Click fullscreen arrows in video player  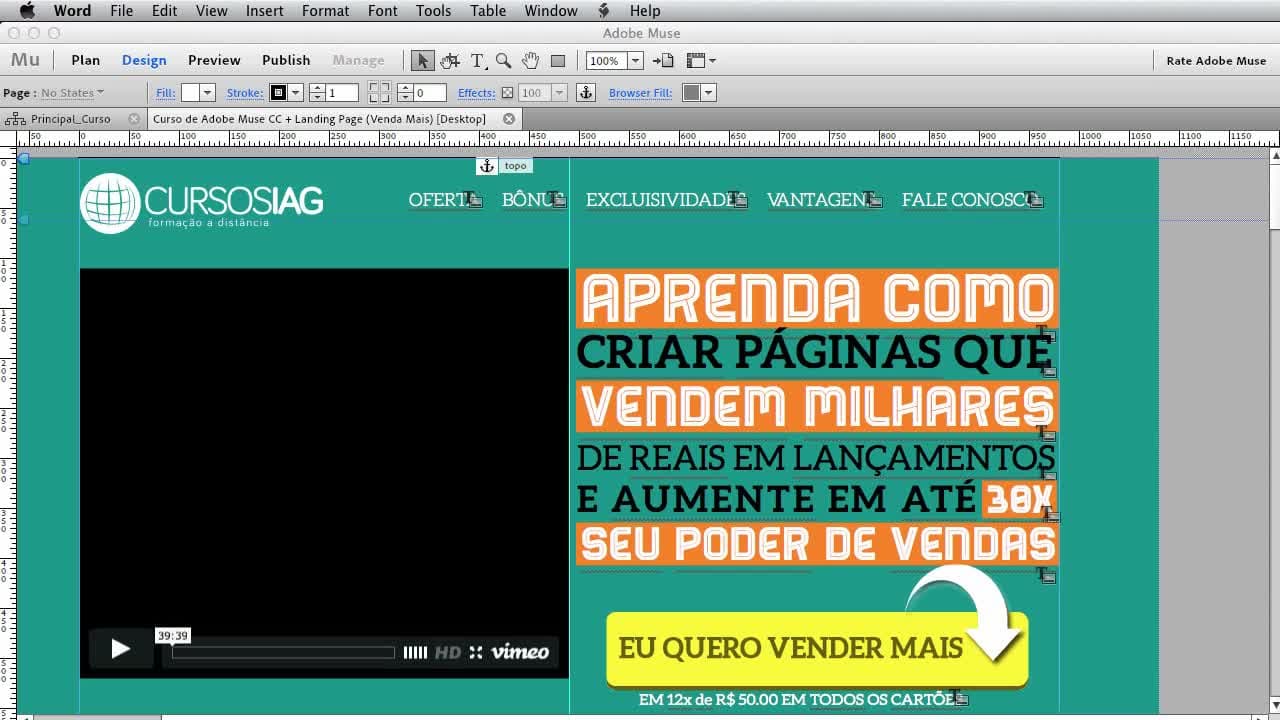(476, 652)
